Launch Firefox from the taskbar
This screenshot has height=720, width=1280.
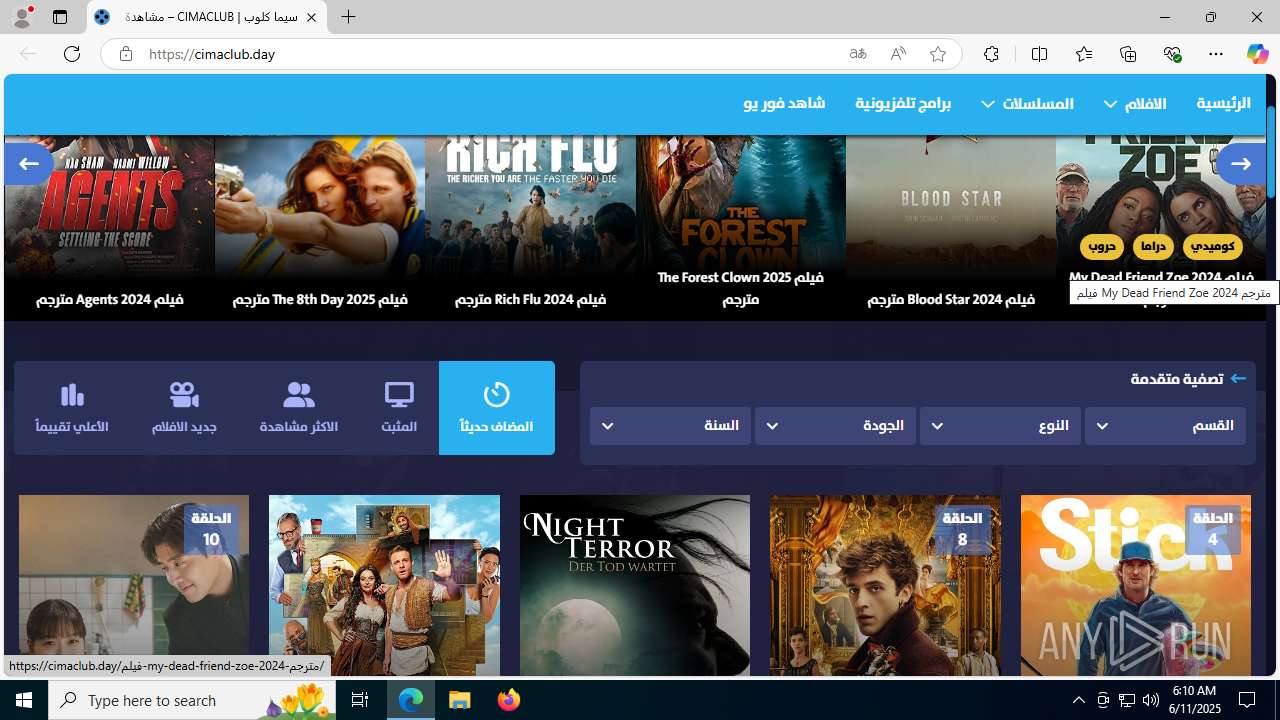click(509, 700)
